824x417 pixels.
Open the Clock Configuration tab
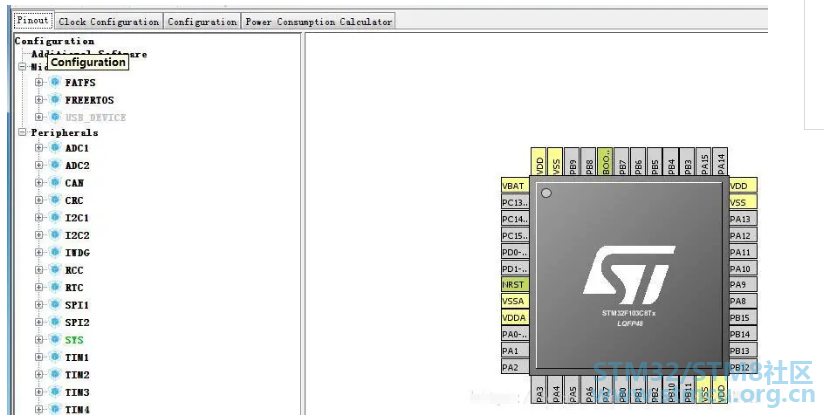(x=109, y=22)
